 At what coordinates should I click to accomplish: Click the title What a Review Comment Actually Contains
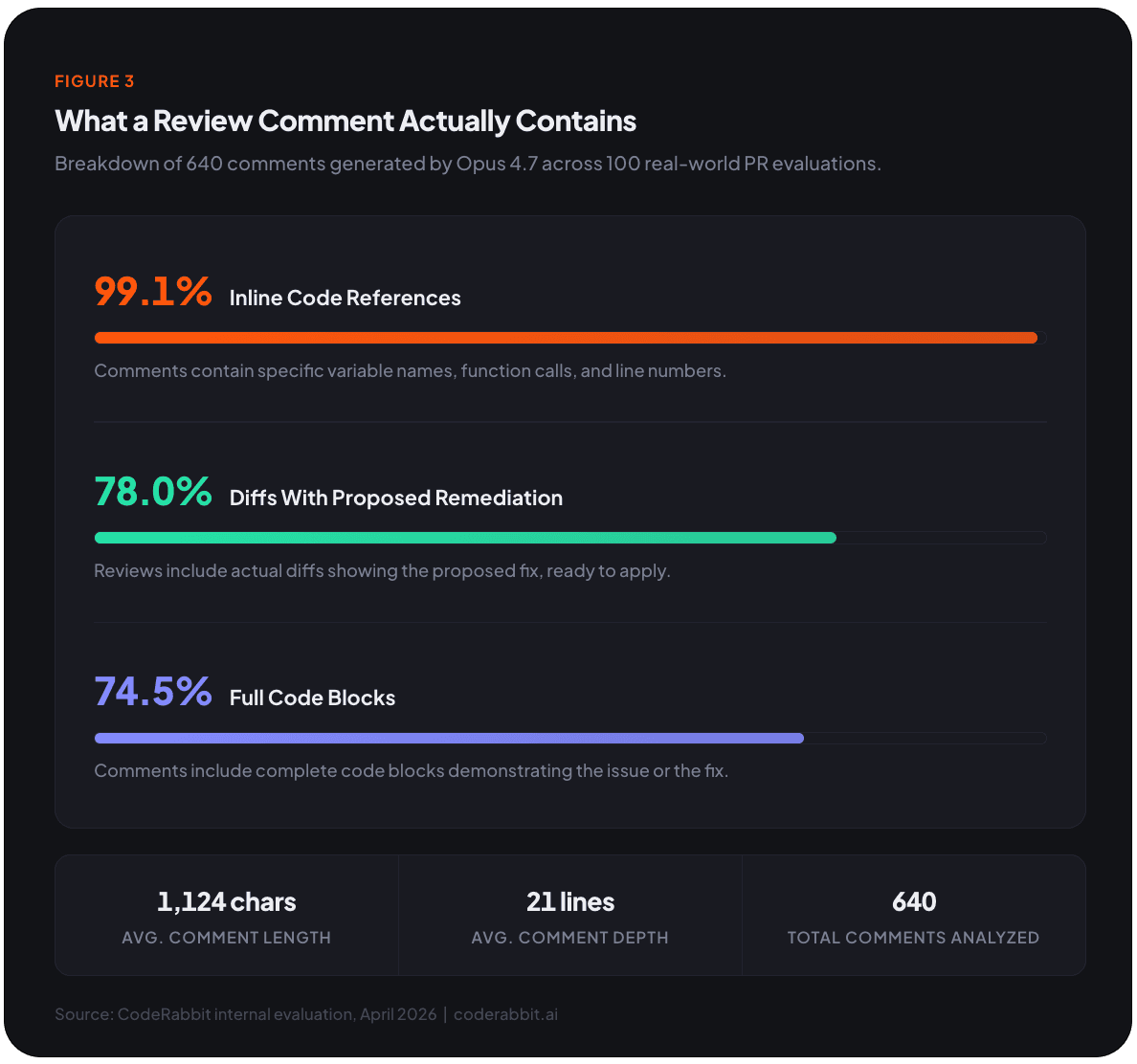(x=346, y=122)
